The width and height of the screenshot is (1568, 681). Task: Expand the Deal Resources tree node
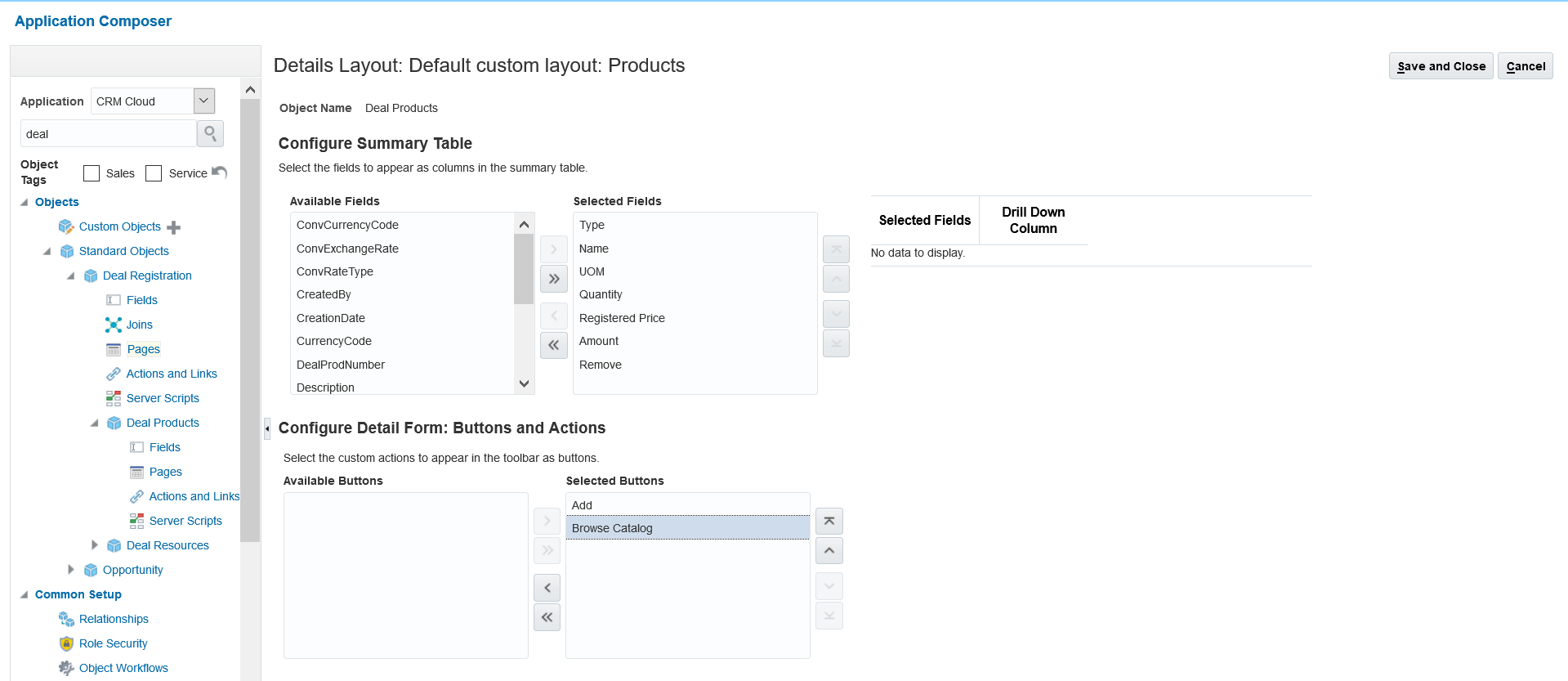pos(95,545)
